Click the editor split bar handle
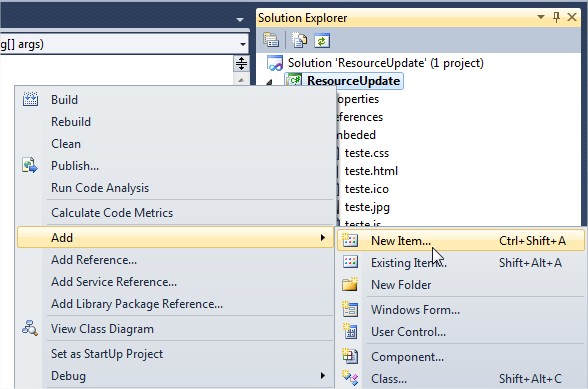588x389 pixels. [241, 63]
